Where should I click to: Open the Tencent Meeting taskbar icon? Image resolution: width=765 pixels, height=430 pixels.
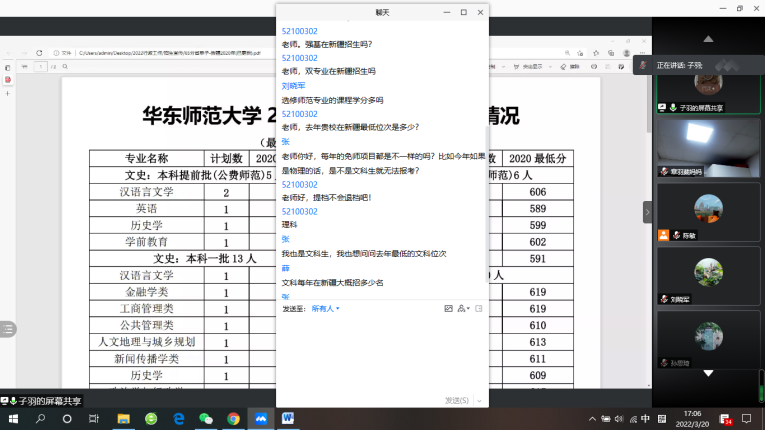pos(261,419)
